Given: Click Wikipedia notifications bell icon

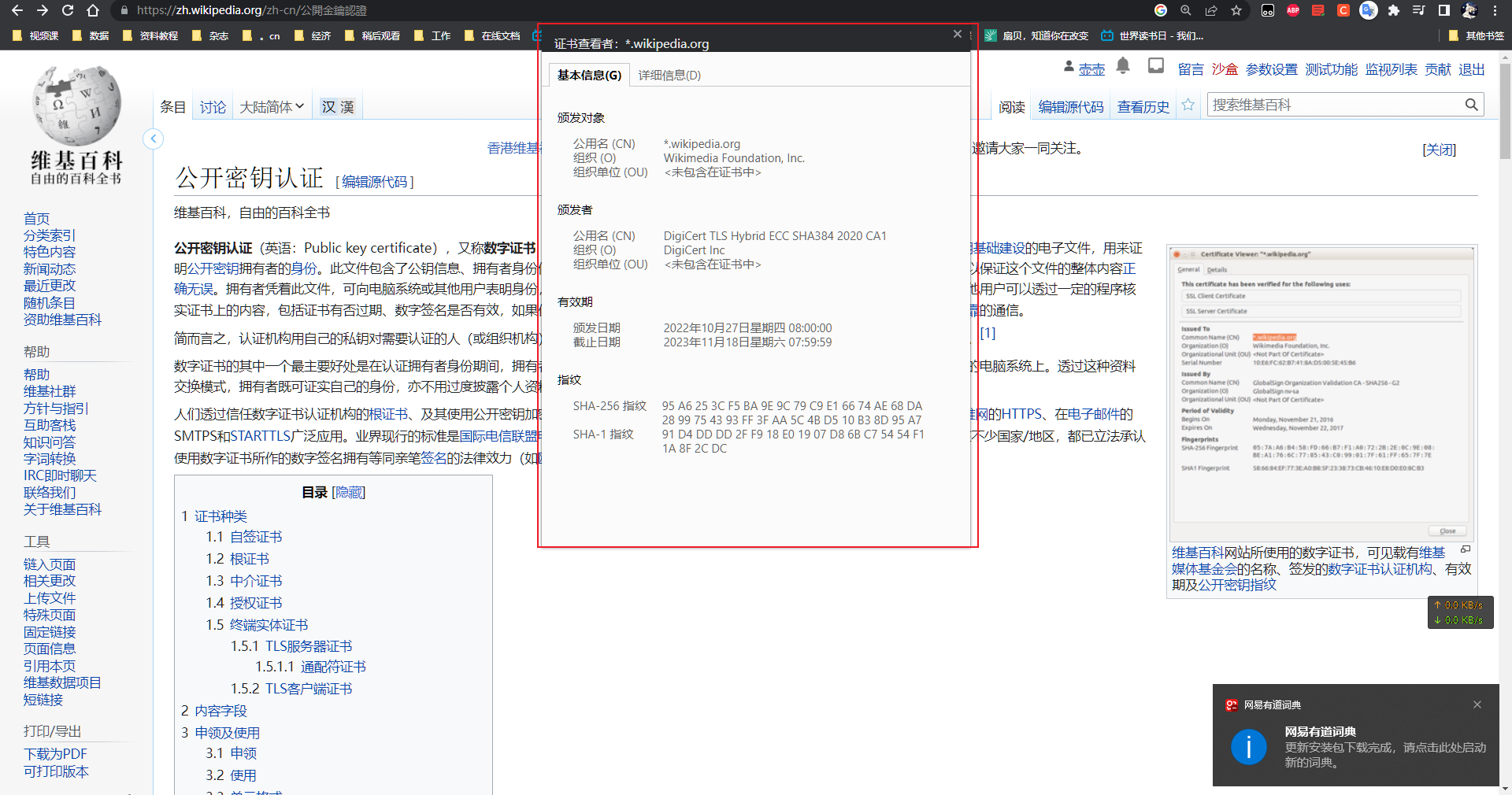Looking at the screenshot, I should [1123, 66].
